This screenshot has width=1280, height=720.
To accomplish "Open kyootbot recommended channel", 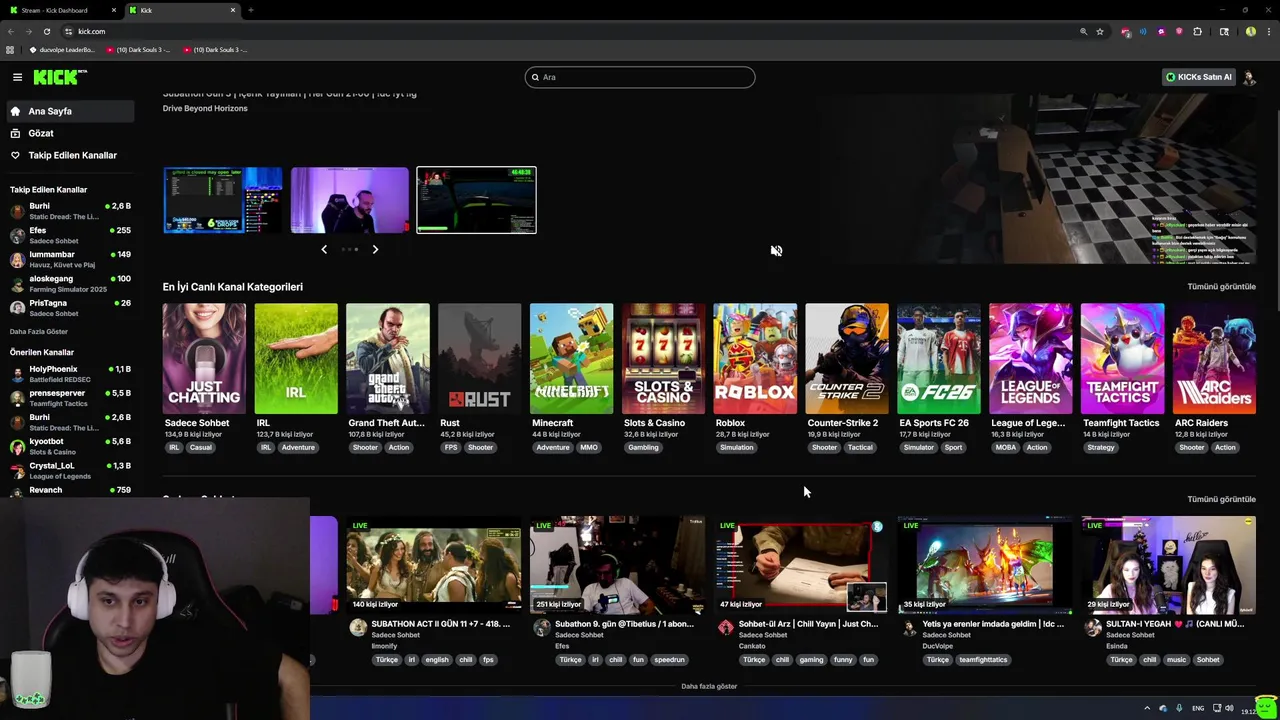I will click(70, 446).
